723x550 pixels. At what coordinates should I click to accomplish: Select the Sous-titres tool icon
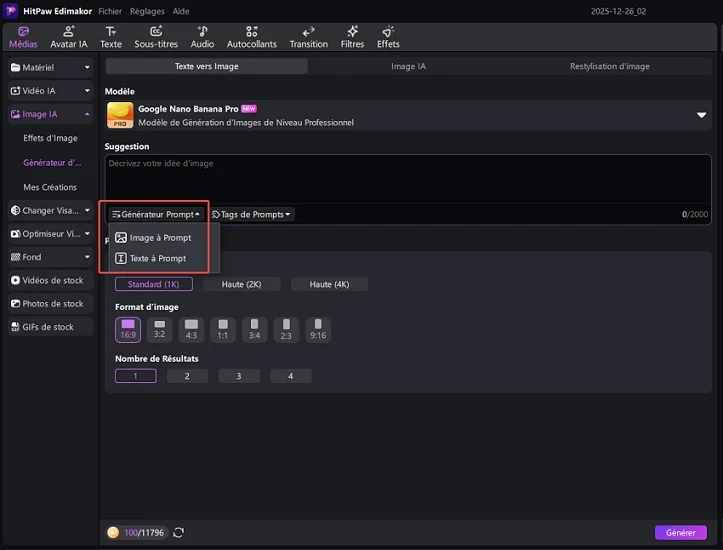tap(156, 38)
